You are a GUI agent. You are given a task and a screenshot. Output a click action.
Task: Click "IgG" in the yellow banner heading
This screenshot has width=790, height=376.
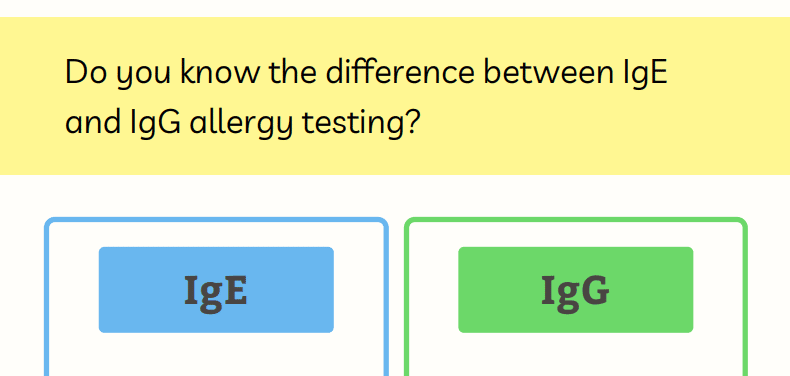coord(155,123)
